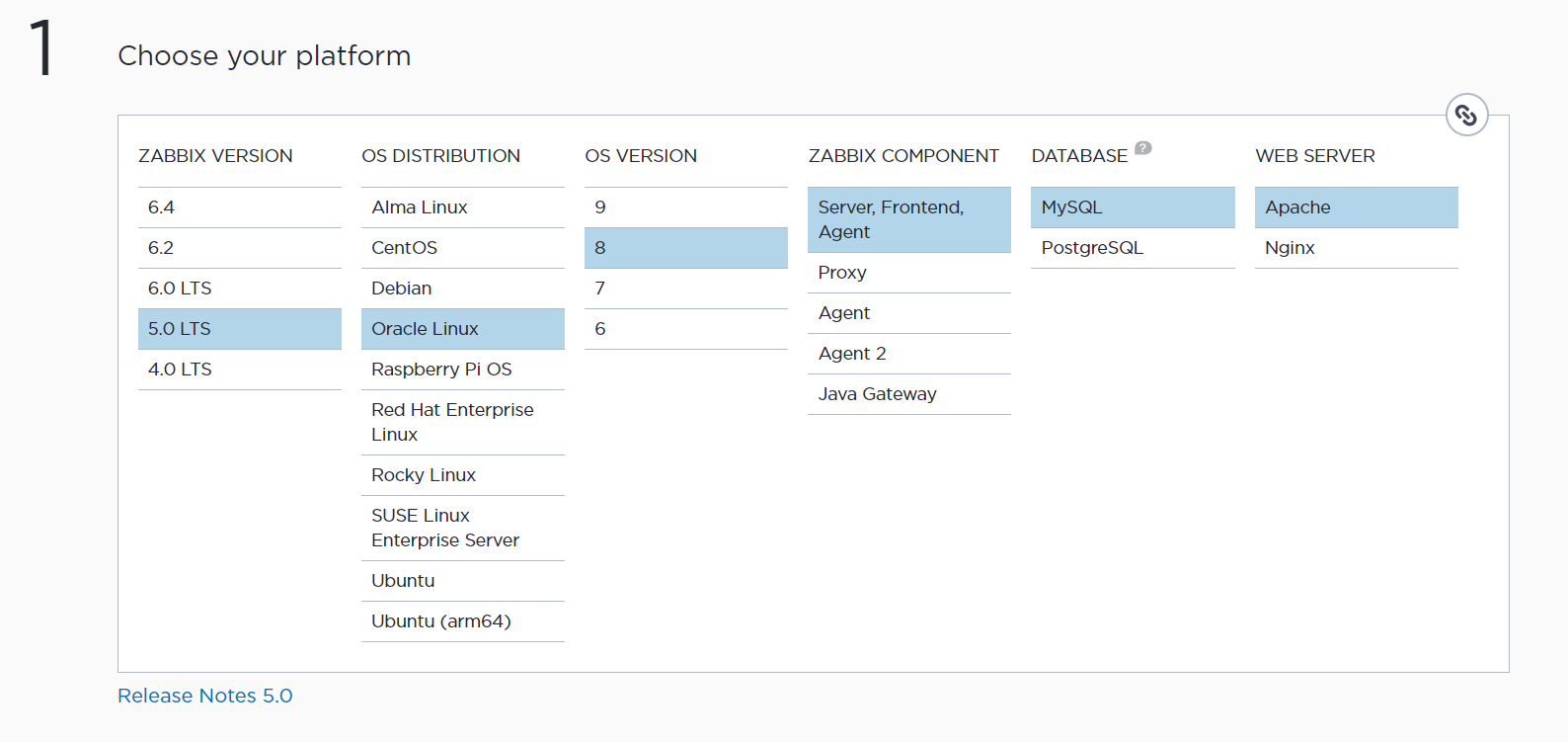The width and height of the screenshot is (1568, 742).
Task: Pick Oracle Linux distribution
Action: point(463,329)
